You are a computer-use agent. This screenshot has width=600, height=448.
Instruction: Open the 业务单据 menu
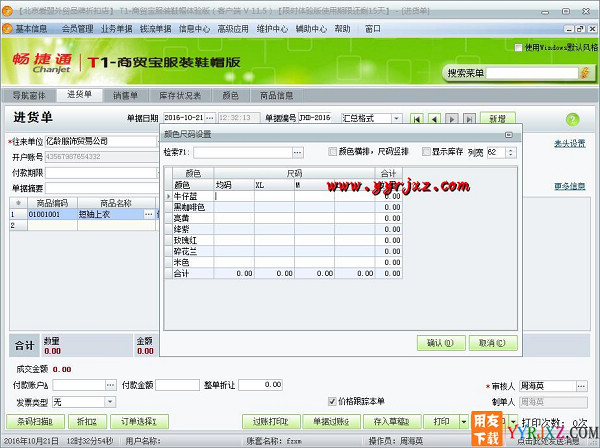(x=116, y=29)
